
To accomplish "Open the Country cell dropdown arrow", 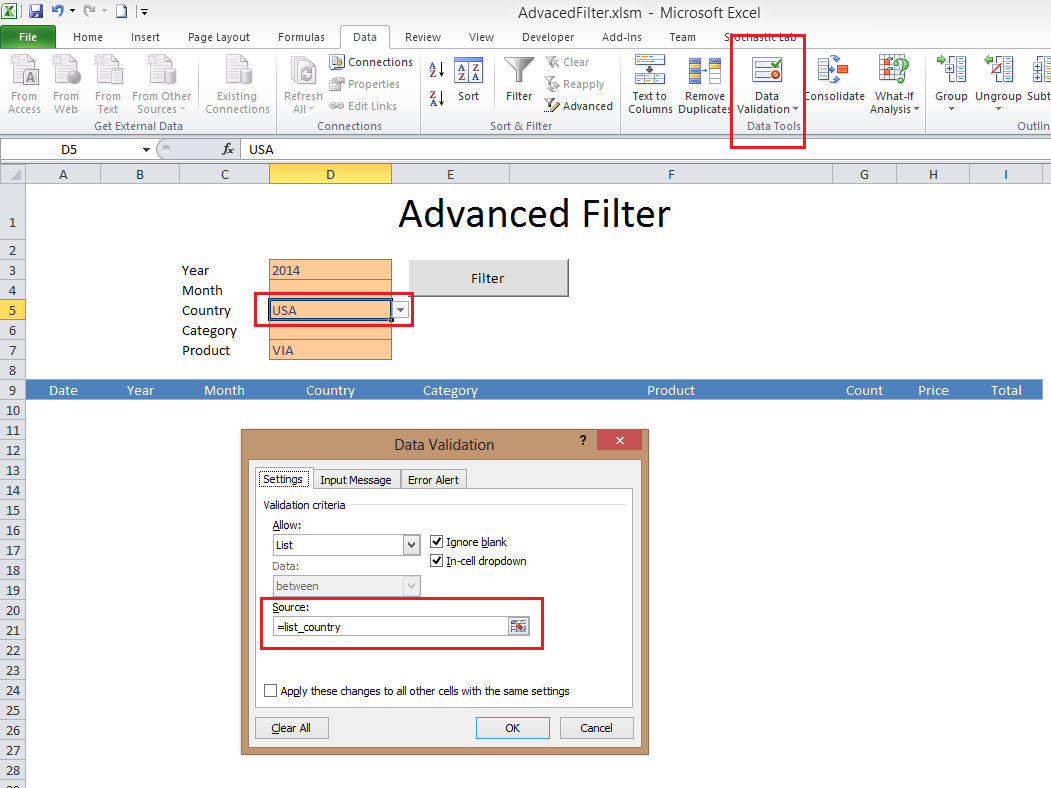I will [x=400, y=310].
